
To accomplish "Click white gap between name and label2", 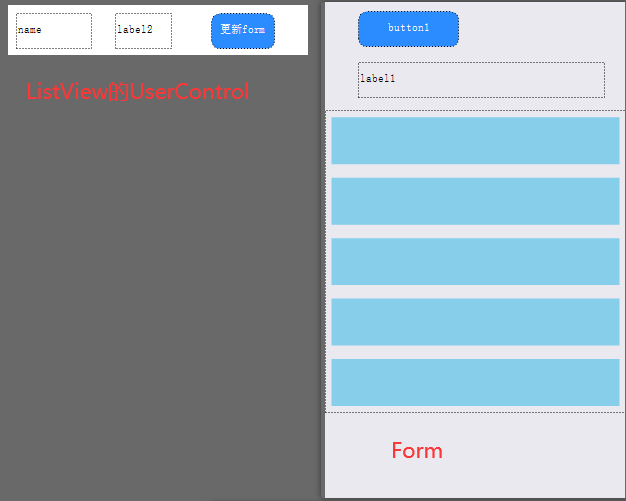I will point(103,30).
